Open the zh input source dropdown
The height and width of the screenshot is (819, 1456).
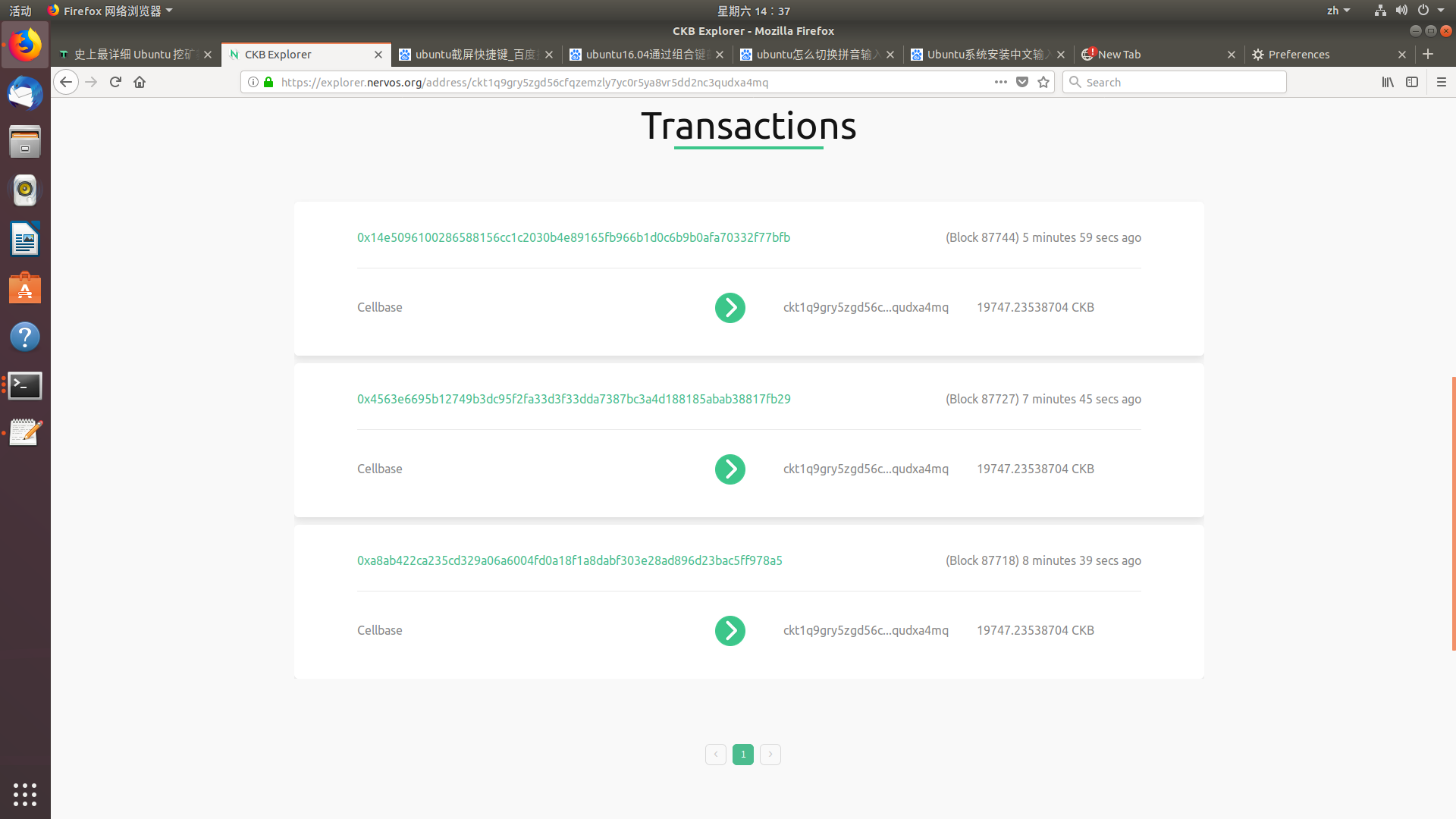pyautogui.click(x=1338, y=11)
